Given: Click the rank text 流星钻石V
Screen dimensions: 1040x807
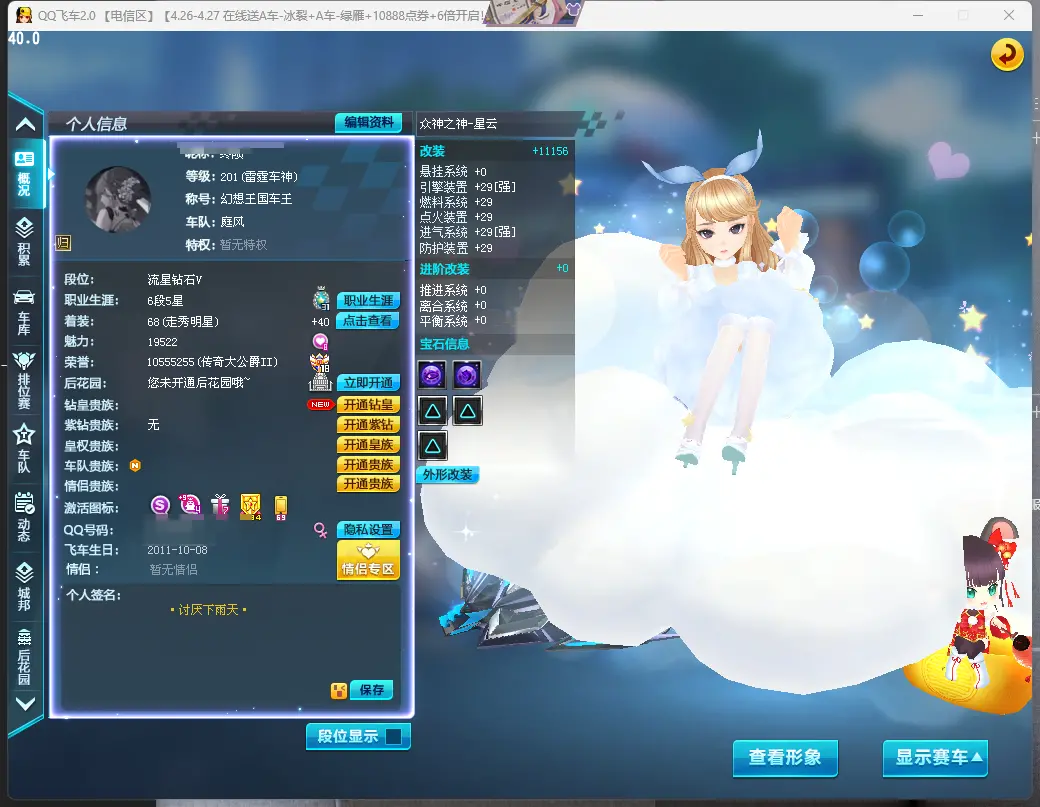Looking at the screenshot, I should [x=174, y=280].
